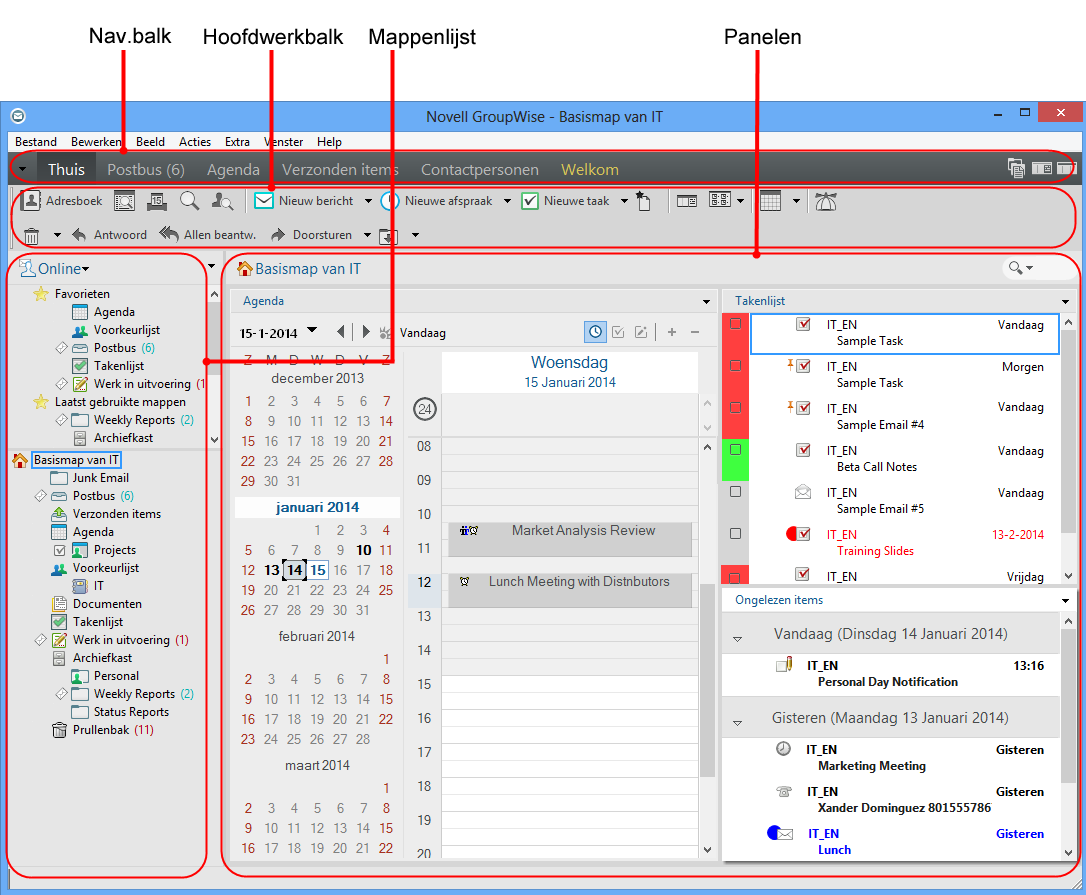Screen dimensions: 1086x895
Task: Collapse the Gisteren (Maandag 13 Januari) group
Action: point(738,723)
